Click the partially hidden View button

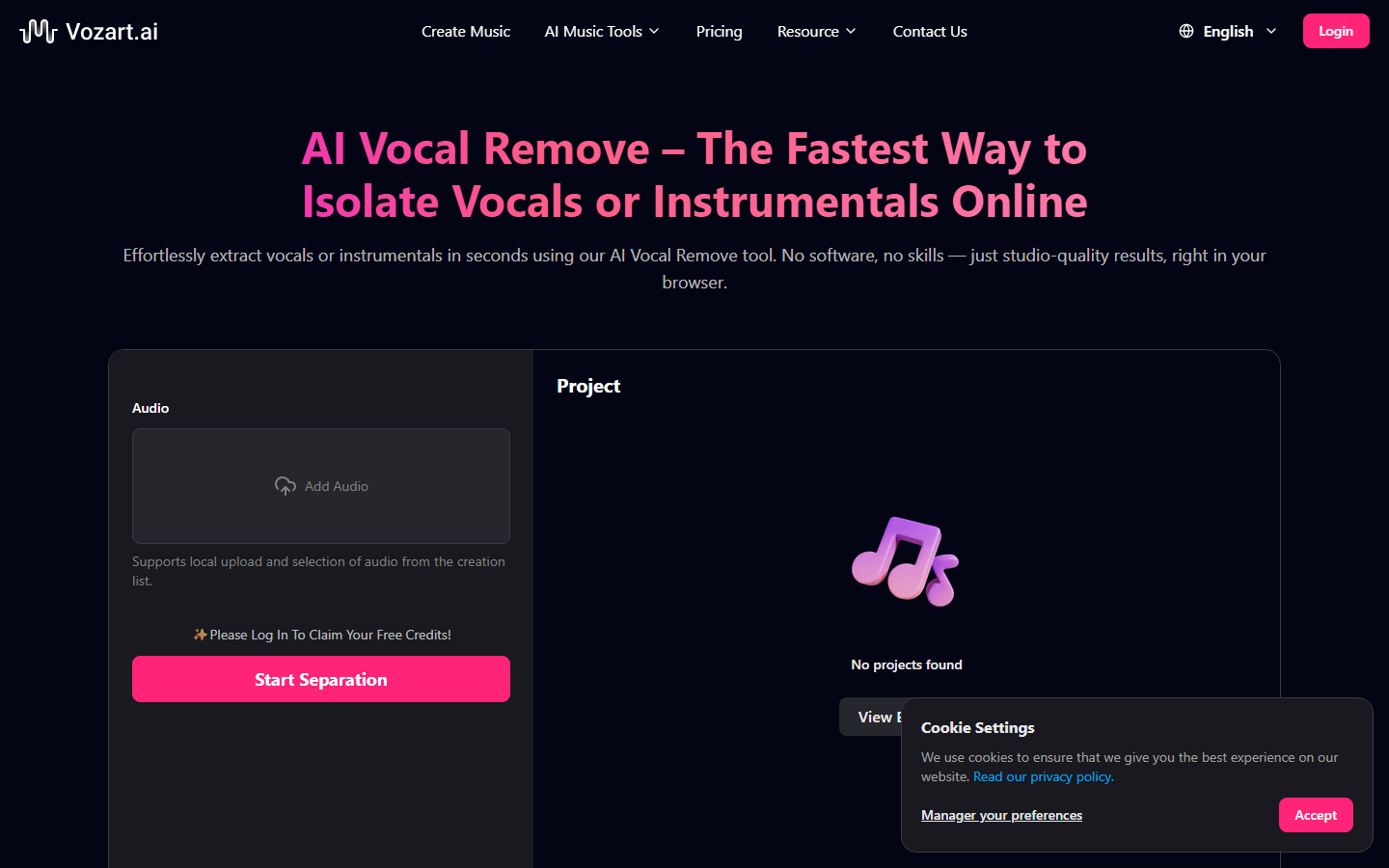pos(873,717)
